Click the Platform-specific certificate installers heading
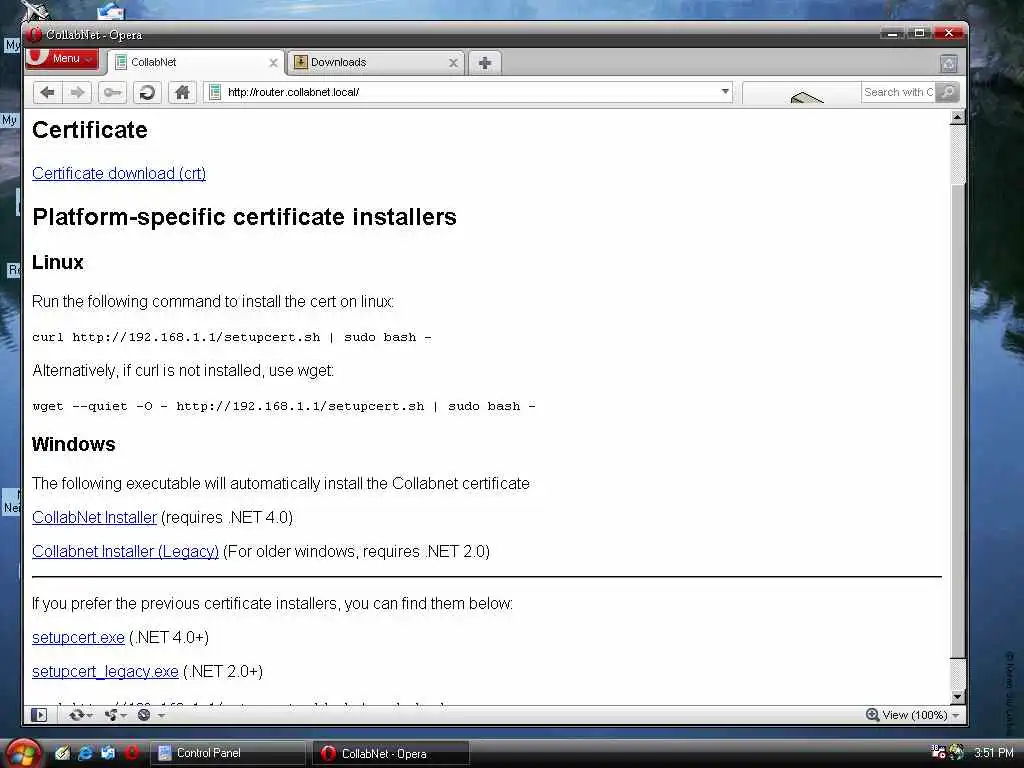The image size is (1024, 768). (244, 216)
